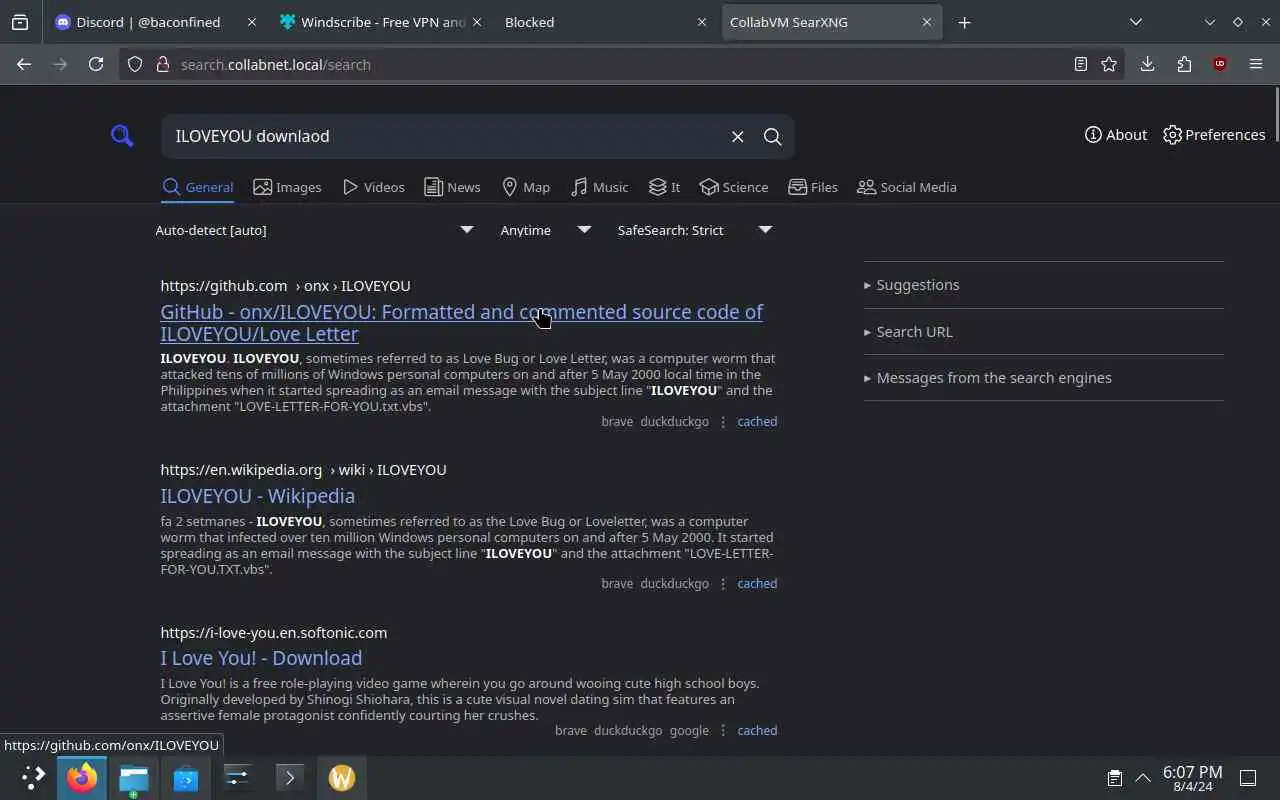Open cached version of GitHub result

757,422
